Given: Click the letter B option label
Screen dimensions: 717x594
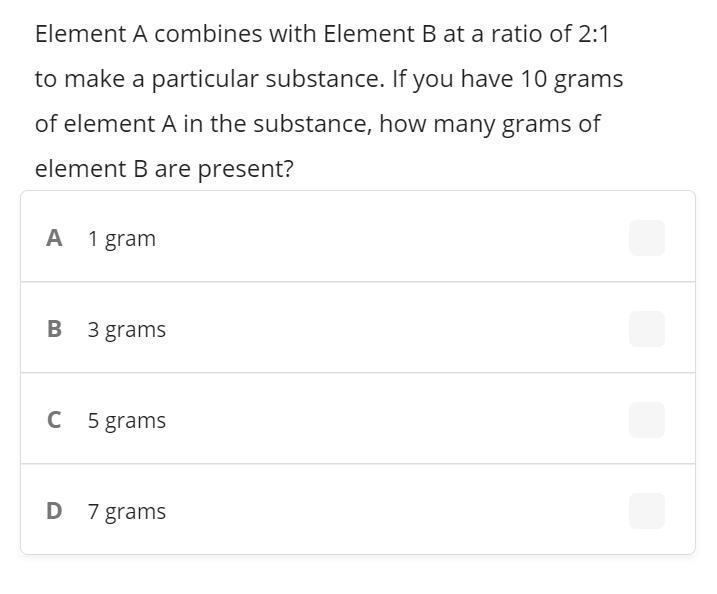Looking at the screenshot, I should coord(54,329).
